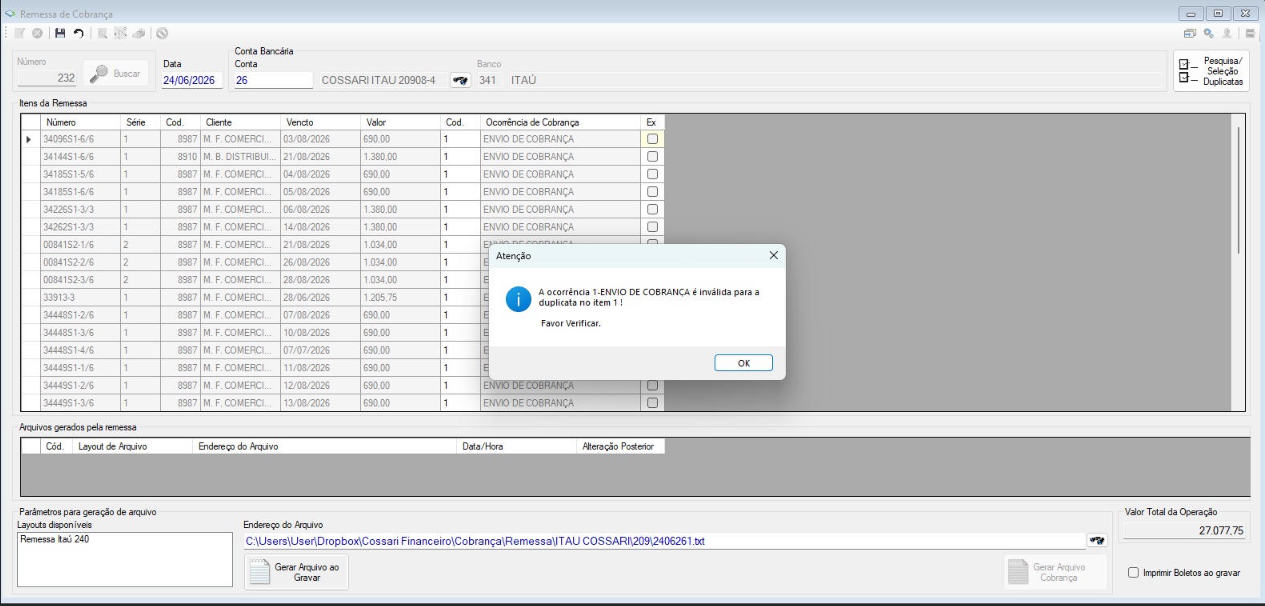Image resolution: width=1265 pixels, height=606 pixels.
Task: Click the Conta field containing 26
Action: tap(274, 80)
